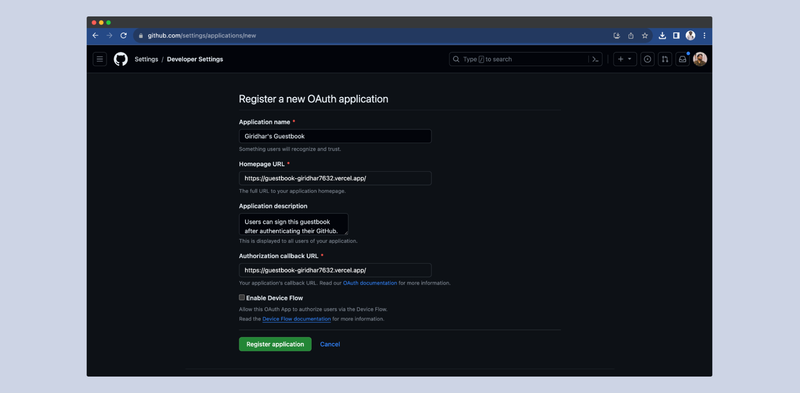
Task: Expand the create new plus dropdown
Action: [625, 59]
